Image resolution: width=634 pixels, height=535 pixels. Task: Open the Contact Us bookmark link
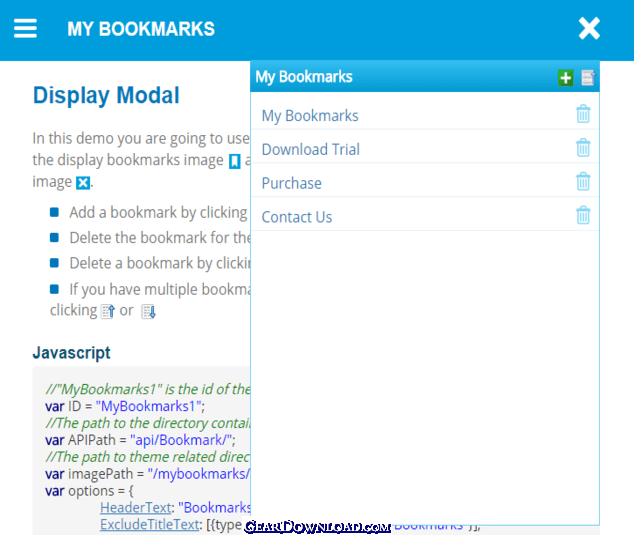pos(296,218)
